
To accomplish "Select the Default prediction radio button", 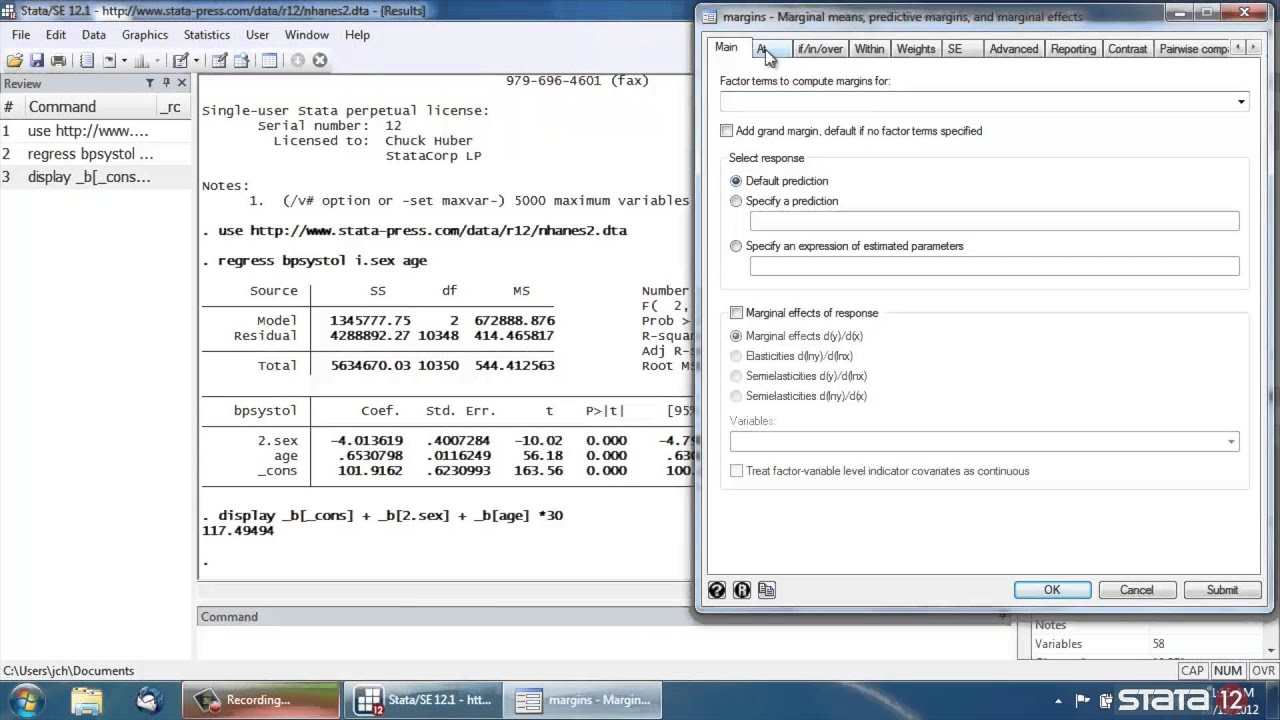I will (736, 181).
